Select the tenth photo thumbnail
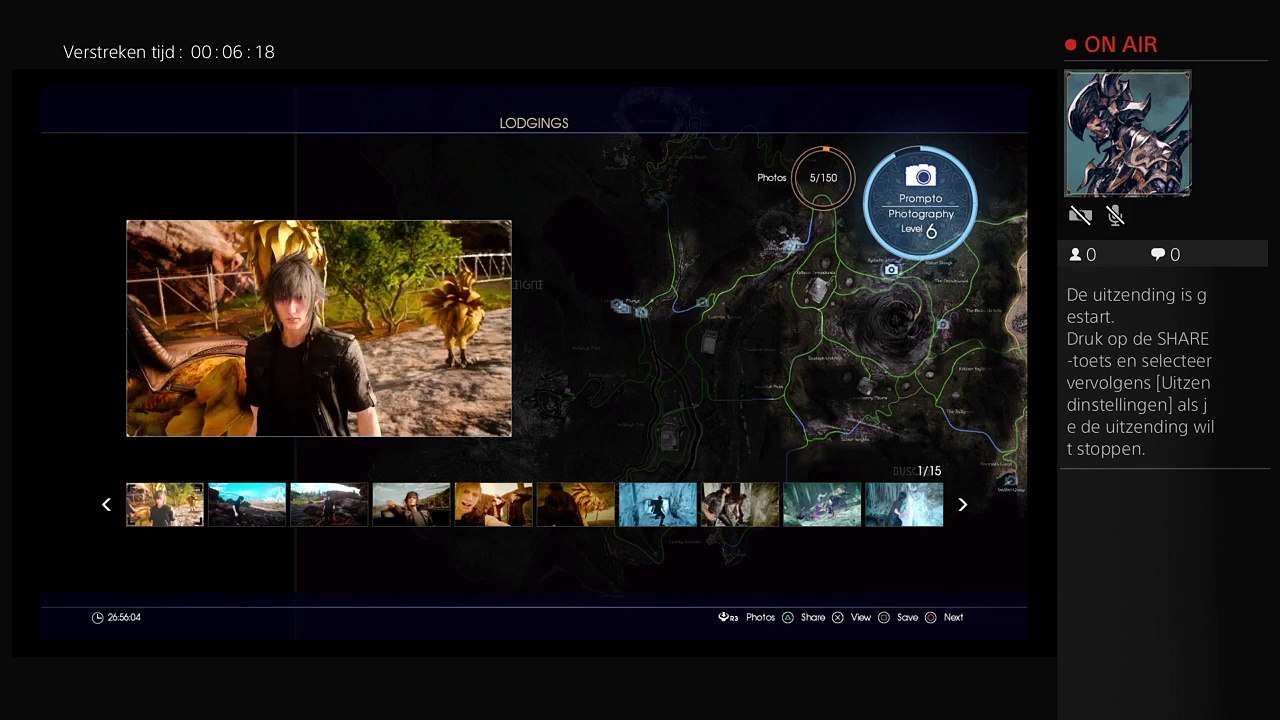Viewport: 1280px width, 720px height. [x=904, y=505]
